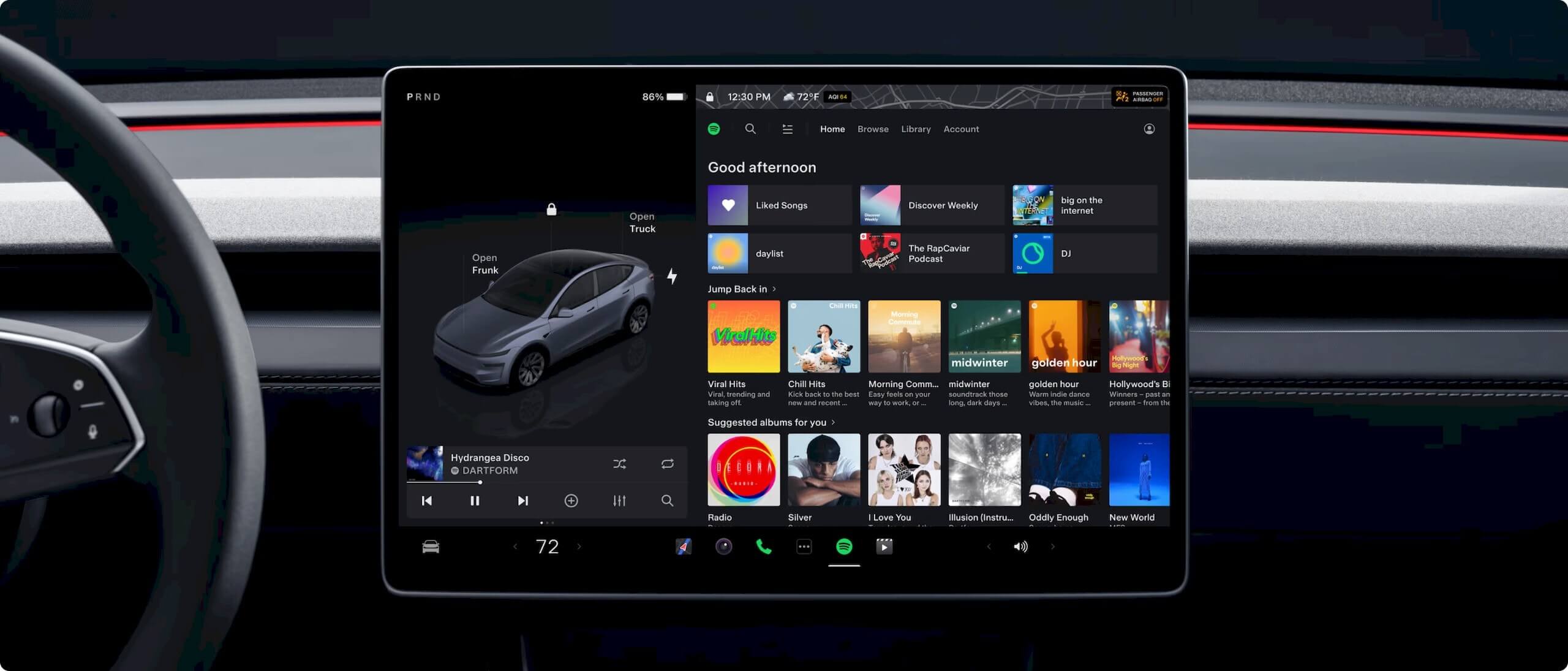Tap Open Frunk

point(484,264)
